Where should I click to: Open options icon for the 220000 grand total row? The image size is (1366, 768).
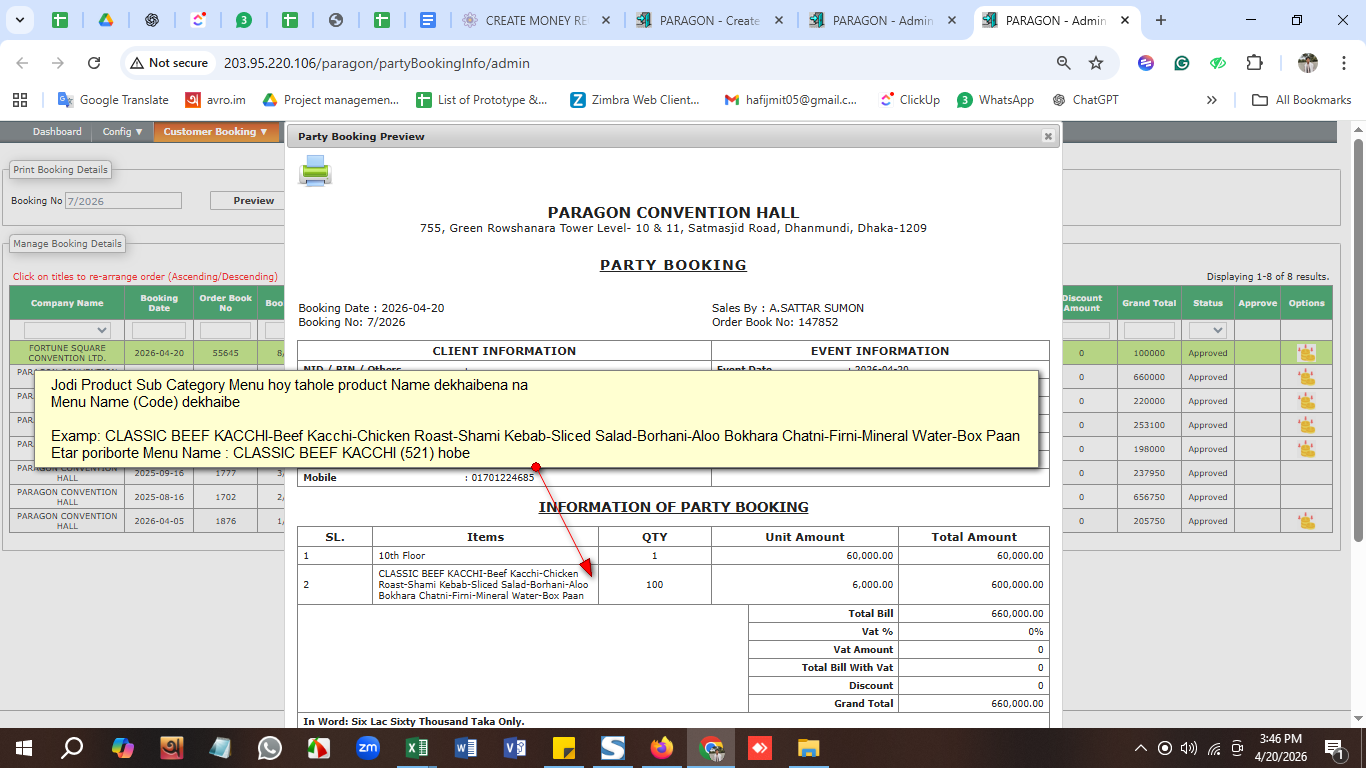coord(1306,401)
